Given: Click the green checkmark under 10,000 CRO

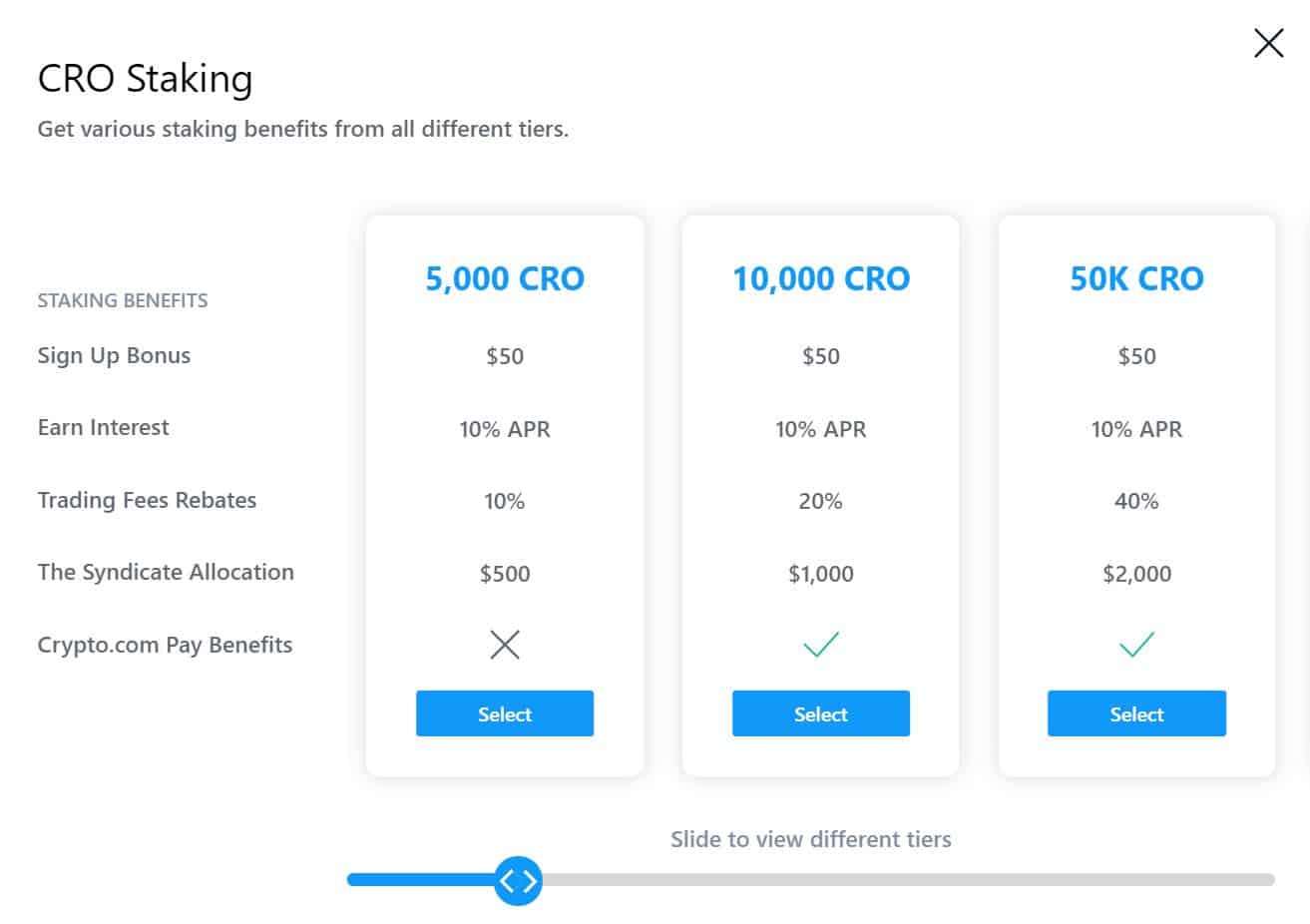Looking at the screenshot, I should (821, 645).
